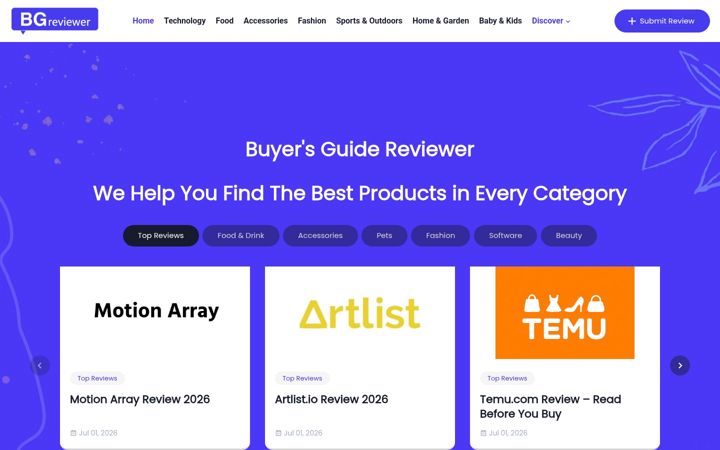Select the Accessories filter tab
720x450 pixels.
(320, 236)
